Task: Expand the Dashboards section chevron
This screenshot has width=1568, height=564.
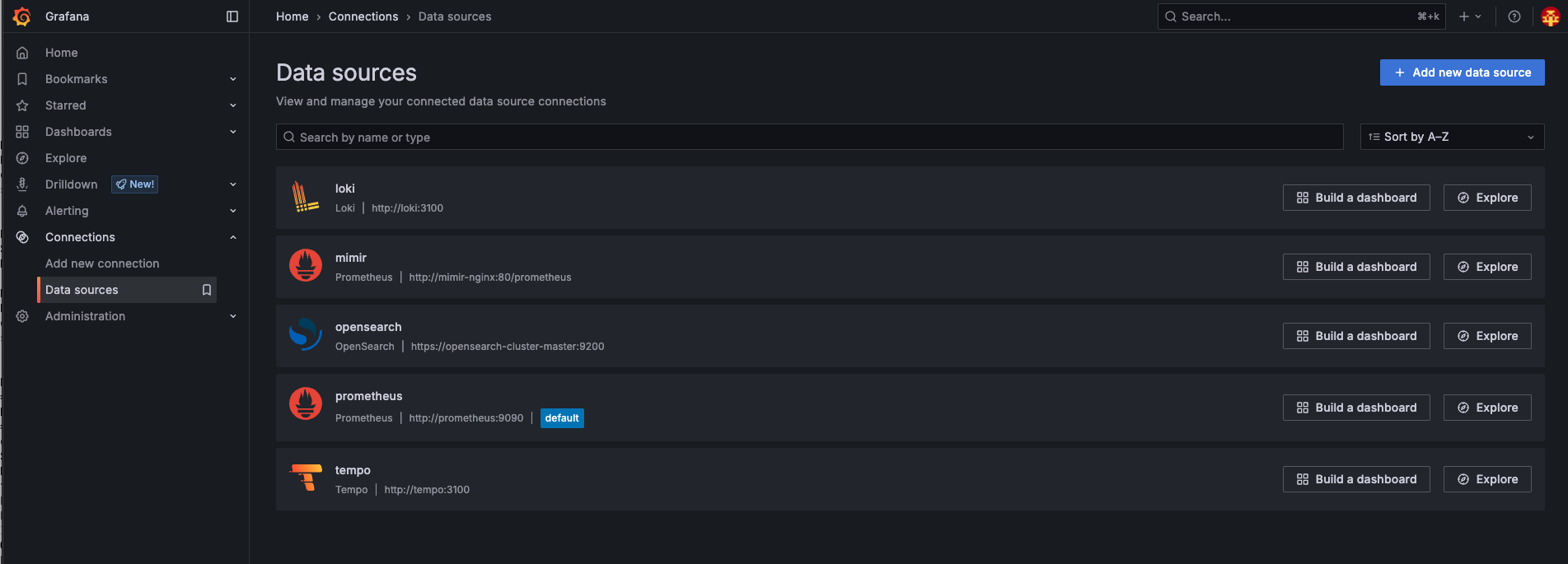Action: tap(233, 132)
